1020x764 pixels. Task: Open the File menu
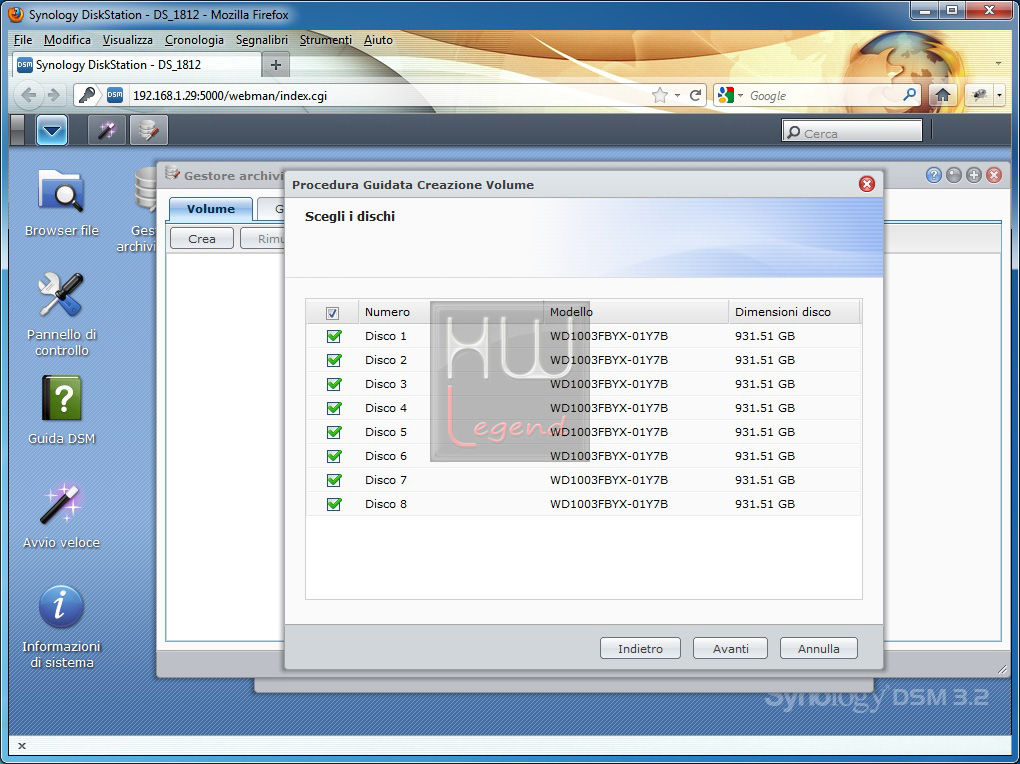coord(23,40)
